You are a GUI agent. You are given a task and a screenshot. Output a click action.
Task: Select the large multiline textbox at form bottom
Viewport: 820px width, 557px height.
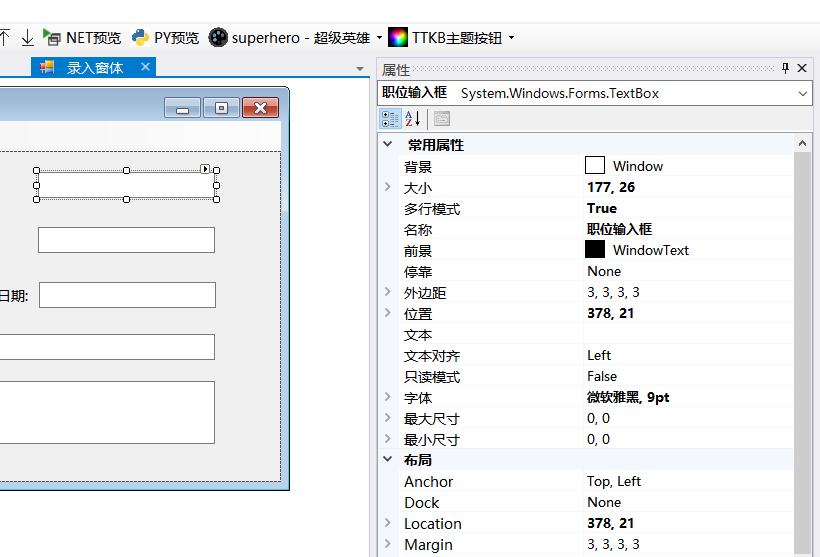point(107,412)
